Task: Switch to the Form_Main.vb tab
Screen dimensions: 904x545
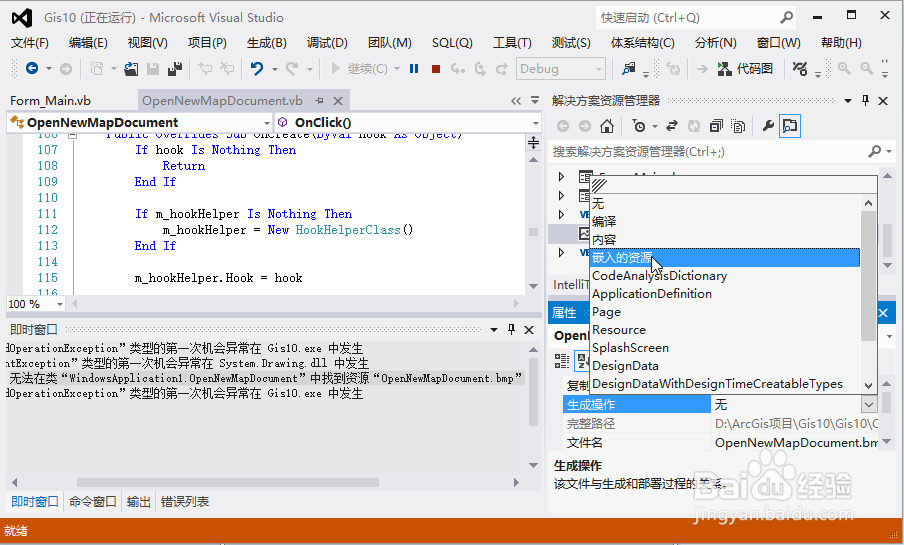Action: coord(51,100)
